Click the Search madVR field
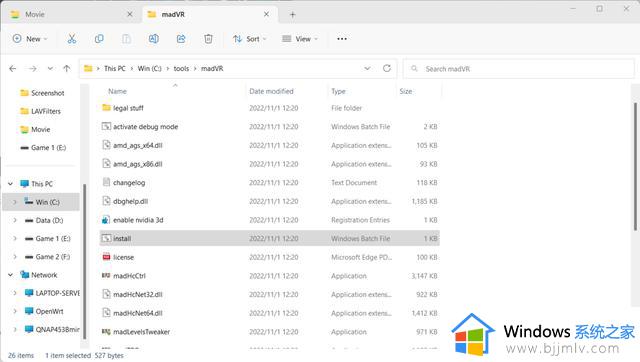The image size is (640, 362). tap(519, 69)
